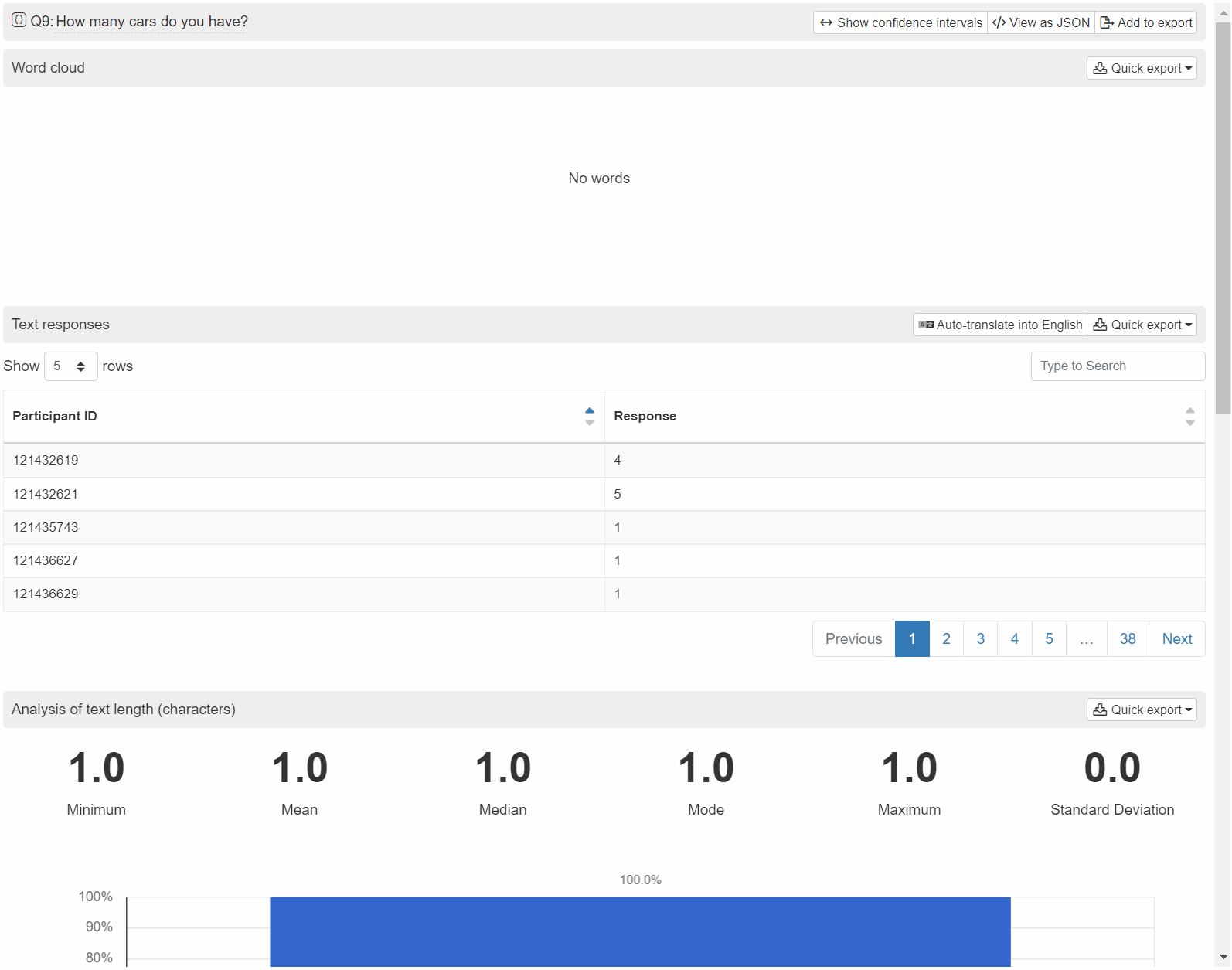The width and height of the screenshot is (1232, 970).
Task: Change number of rows shown
Action: point(70,366)
